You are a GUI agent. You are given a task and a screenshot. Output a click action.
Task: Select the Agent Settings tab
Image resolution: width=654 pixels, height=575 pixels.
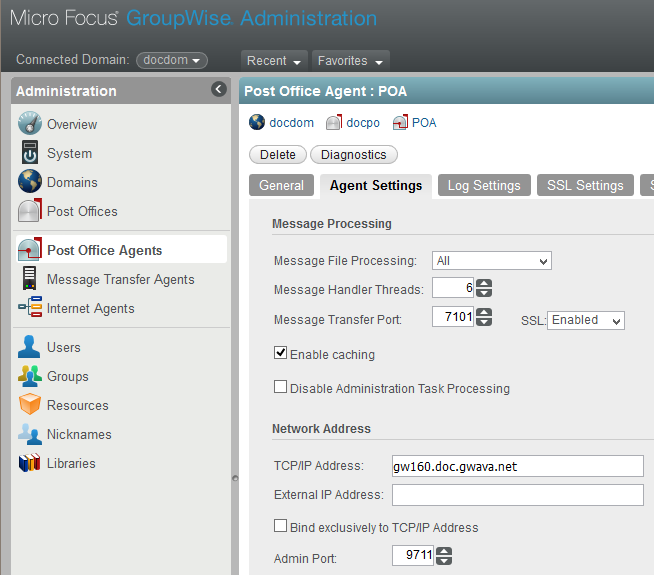[x=376, y=186]
